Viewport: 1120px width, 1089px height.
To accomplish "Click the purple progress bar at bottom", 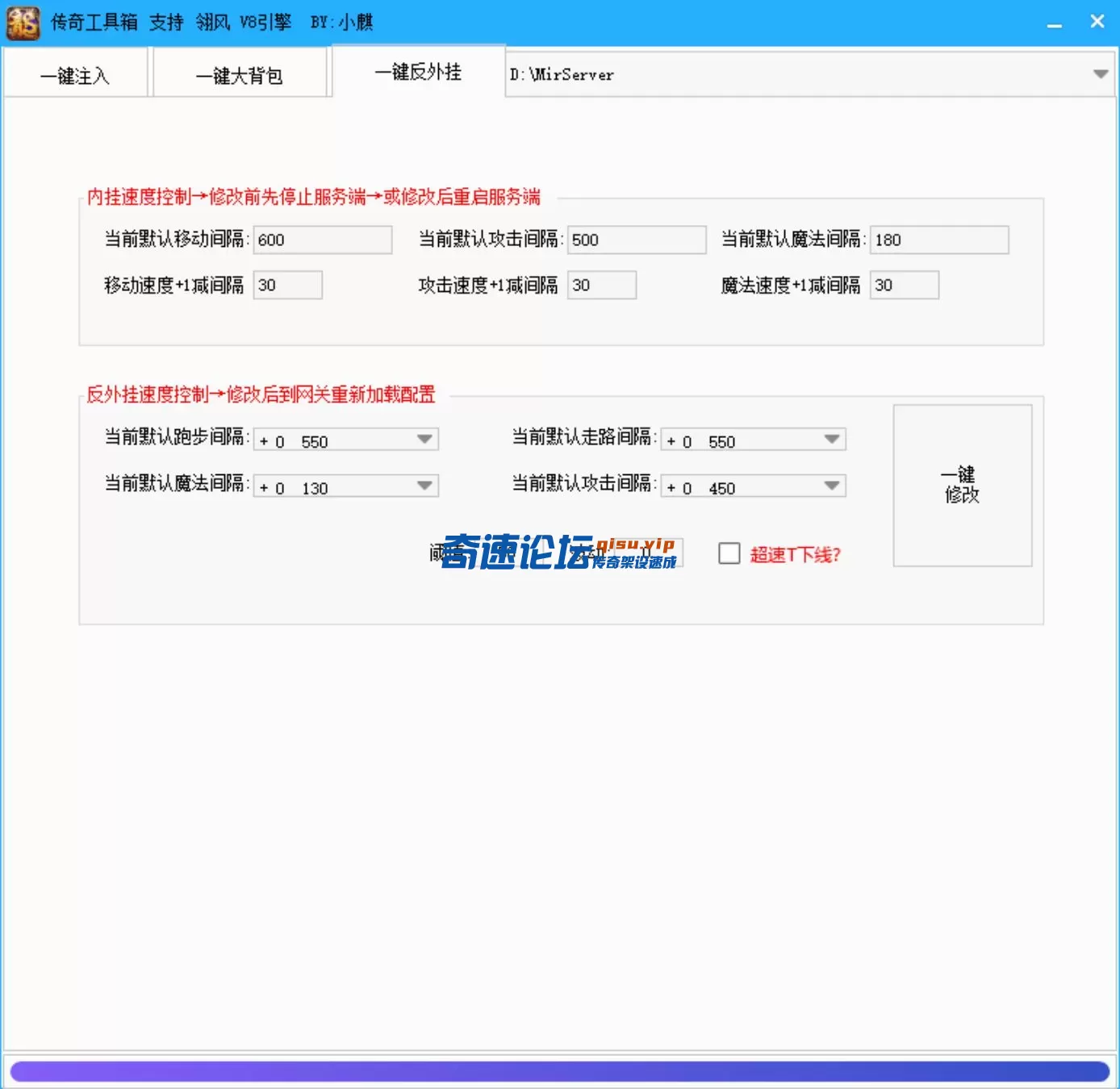I will point(560,1071).
